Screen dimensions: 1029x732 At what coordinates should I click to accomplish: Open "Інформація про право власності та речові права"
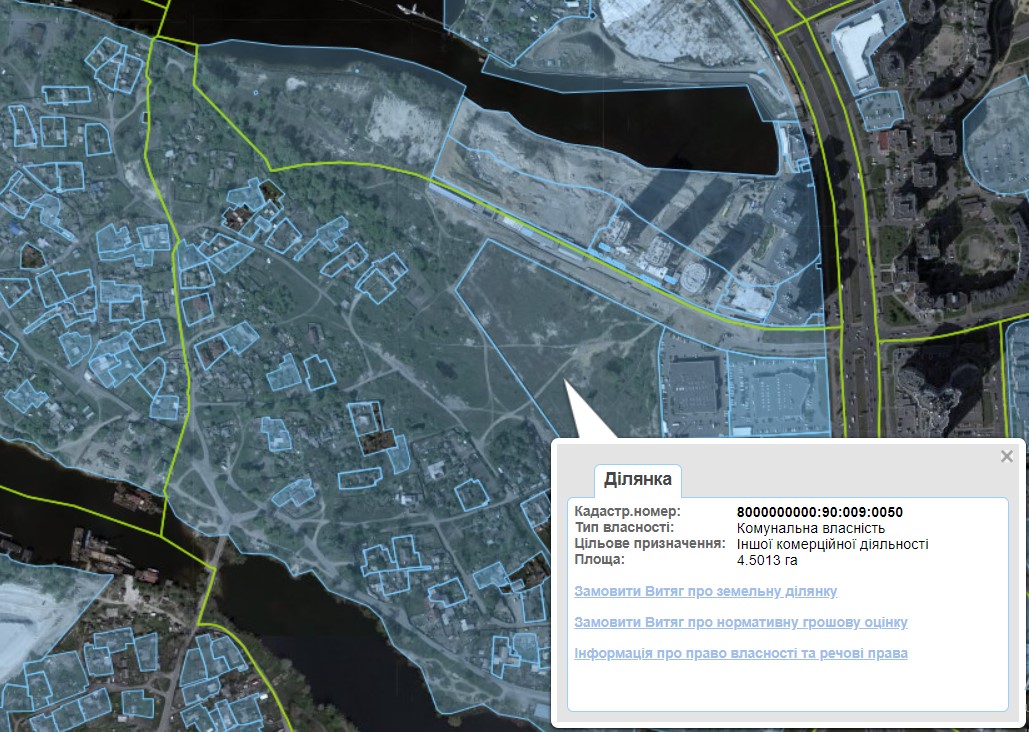tap(741, 653)
